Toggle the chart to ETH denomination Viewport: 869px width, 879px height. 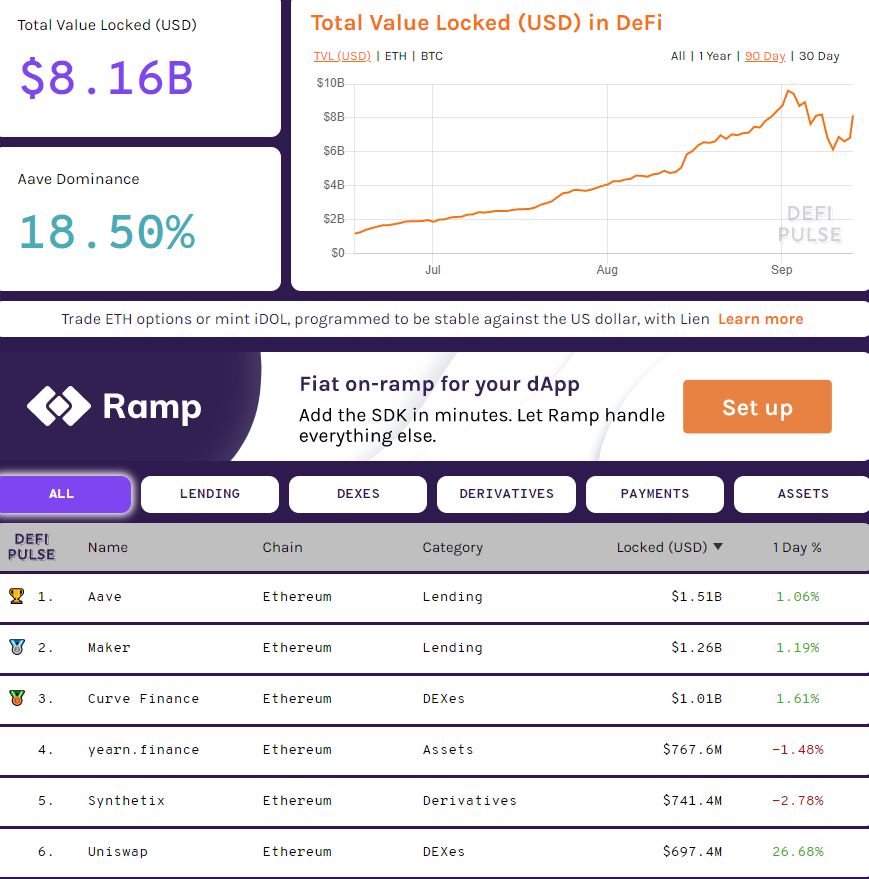click(395, 56)
